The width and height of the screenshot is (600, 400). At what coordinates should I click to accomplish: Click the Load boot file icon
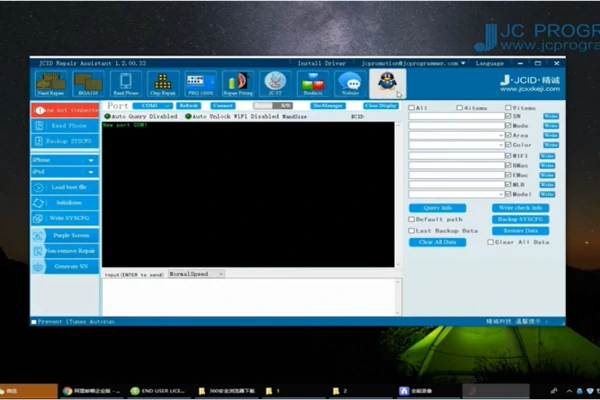click(x=39, y=188)
